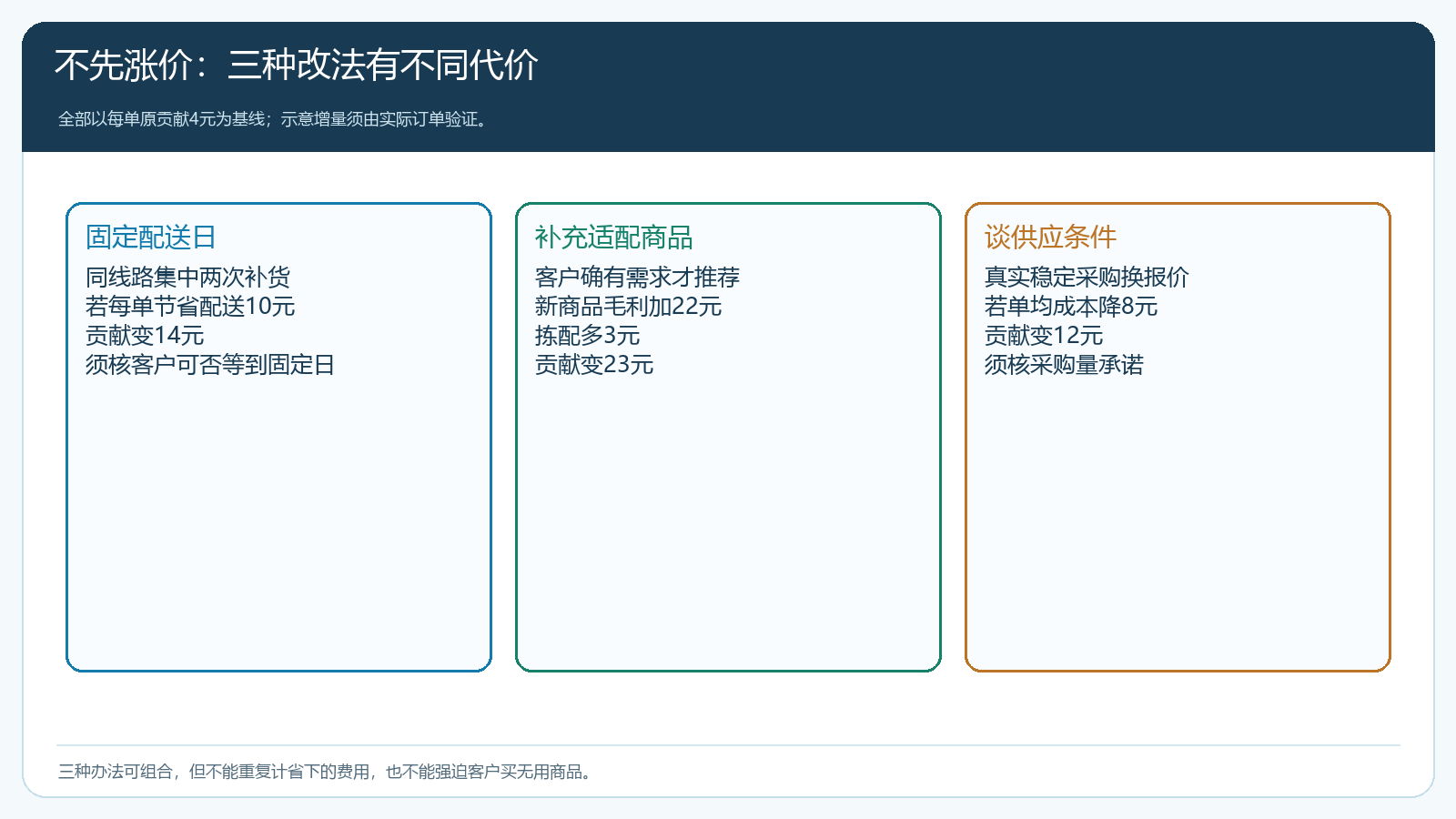Select the line 客户确有需求才推荐
Screen dimensions: 1456x819
point(638,277)
